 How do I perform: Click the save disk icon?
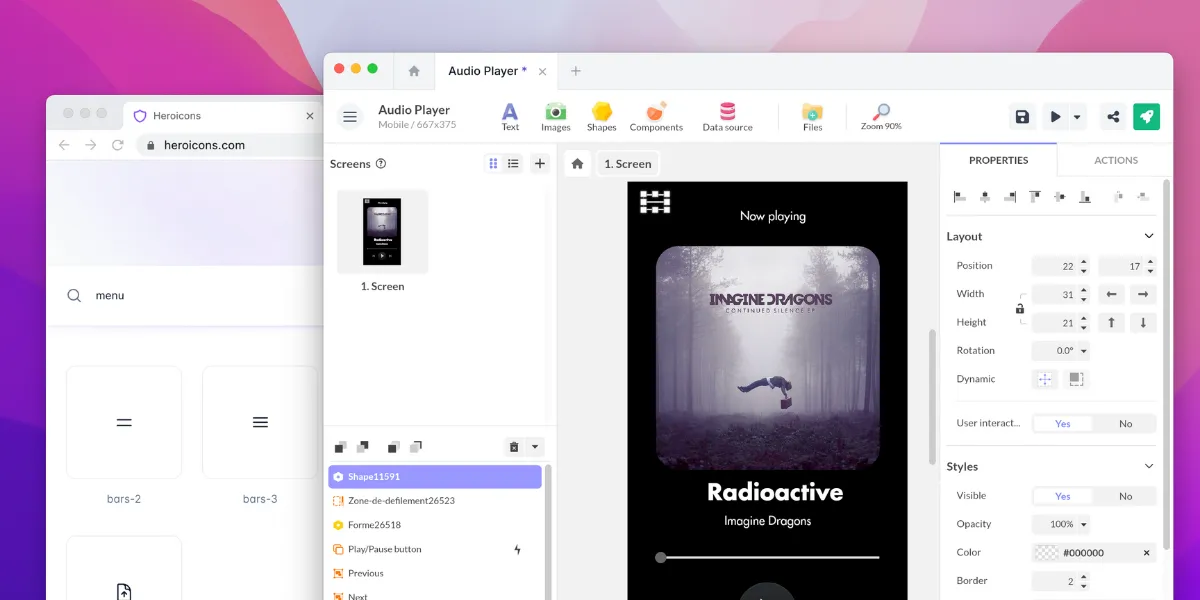[1022, 117]
